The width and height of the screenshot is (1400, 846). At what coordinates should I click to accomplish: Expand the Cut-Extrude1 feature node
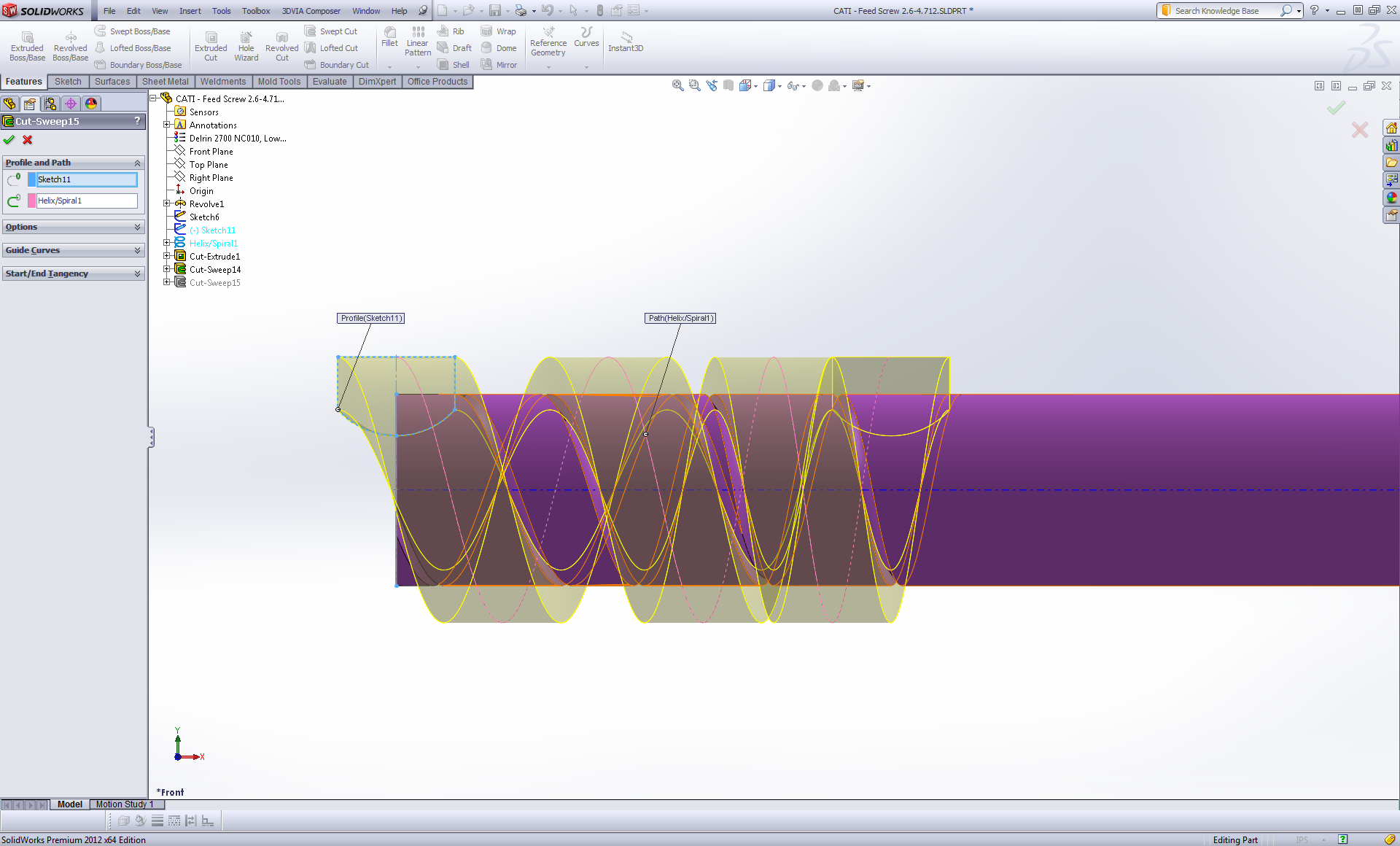[167, 256]
